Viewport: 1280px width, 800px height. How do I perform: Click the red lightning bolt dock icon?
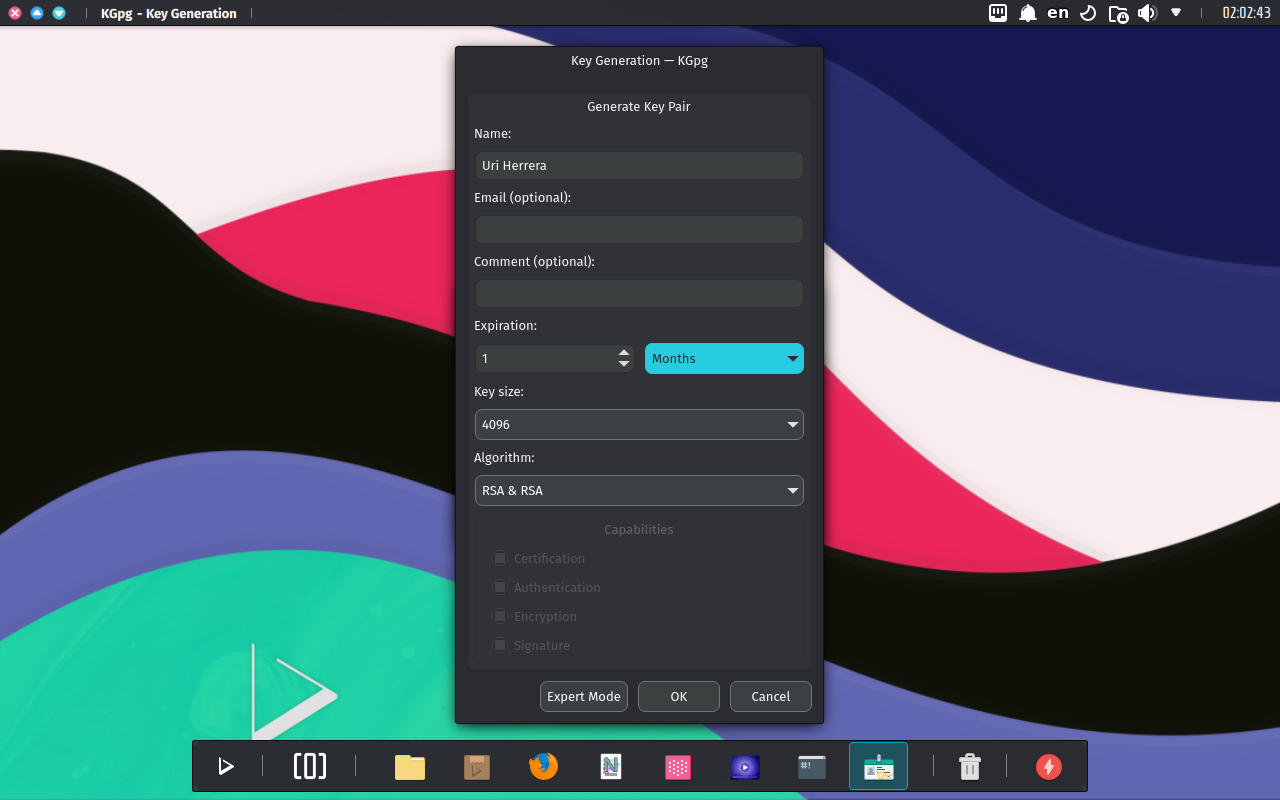point(1049,767)
